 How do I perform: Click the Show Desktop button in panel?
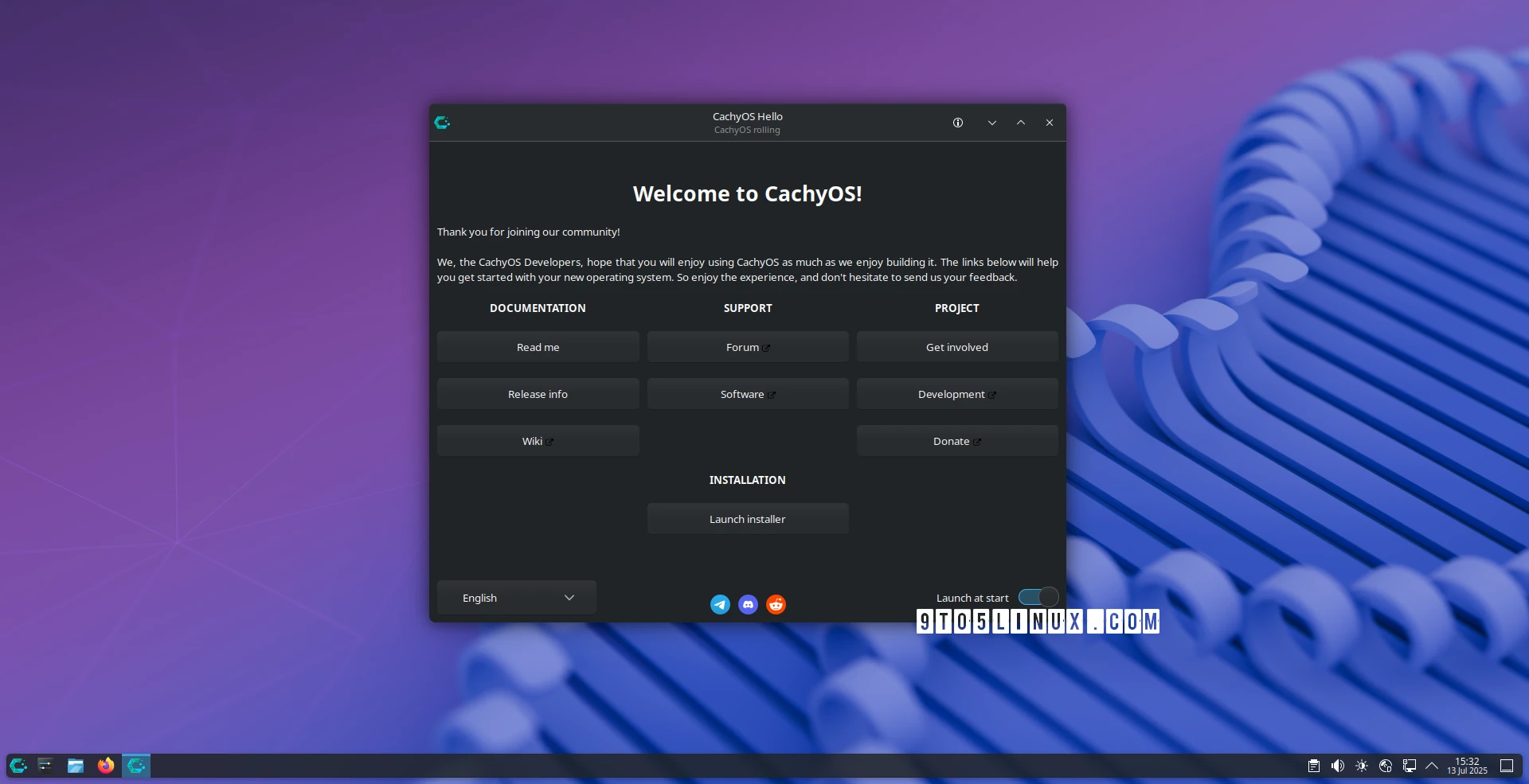click(x=1507, y=766)
